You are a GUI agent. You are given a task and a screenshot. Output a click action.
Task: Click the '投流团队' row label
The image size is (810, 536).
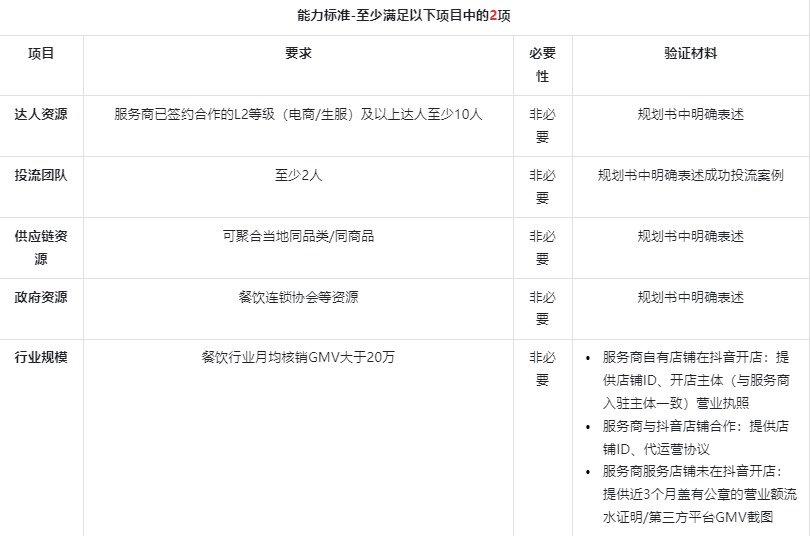point(41,175)
